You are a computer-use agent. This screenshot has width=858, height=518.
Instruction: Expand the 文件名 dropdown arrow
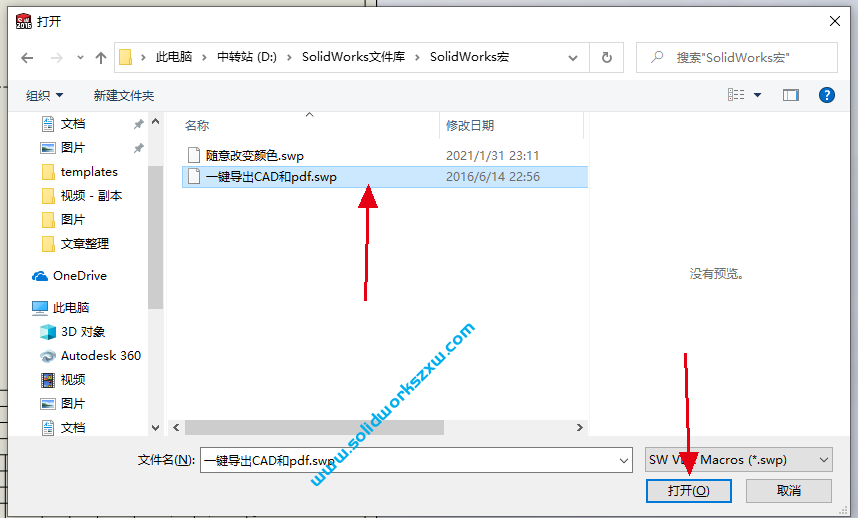624,461
